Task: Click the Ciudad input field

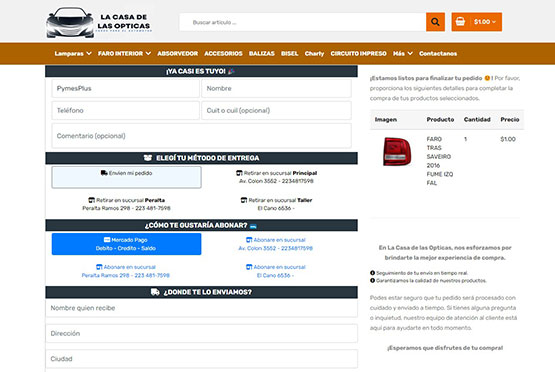Action: [x=201, y=359]
